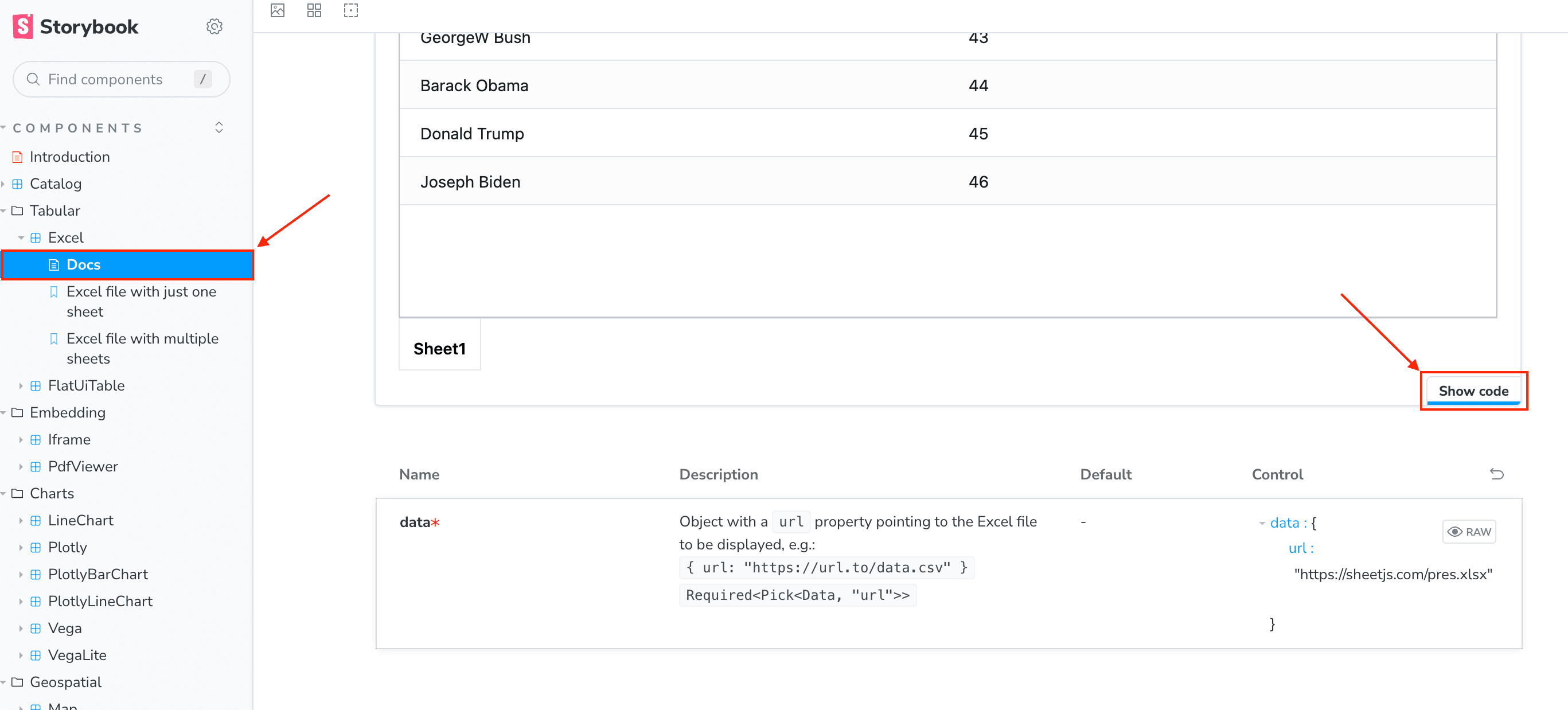Click the bookmark icon beside Excel file story
Image resolution: width=1568 pixels, height=710 pixels.
(53, 292)
